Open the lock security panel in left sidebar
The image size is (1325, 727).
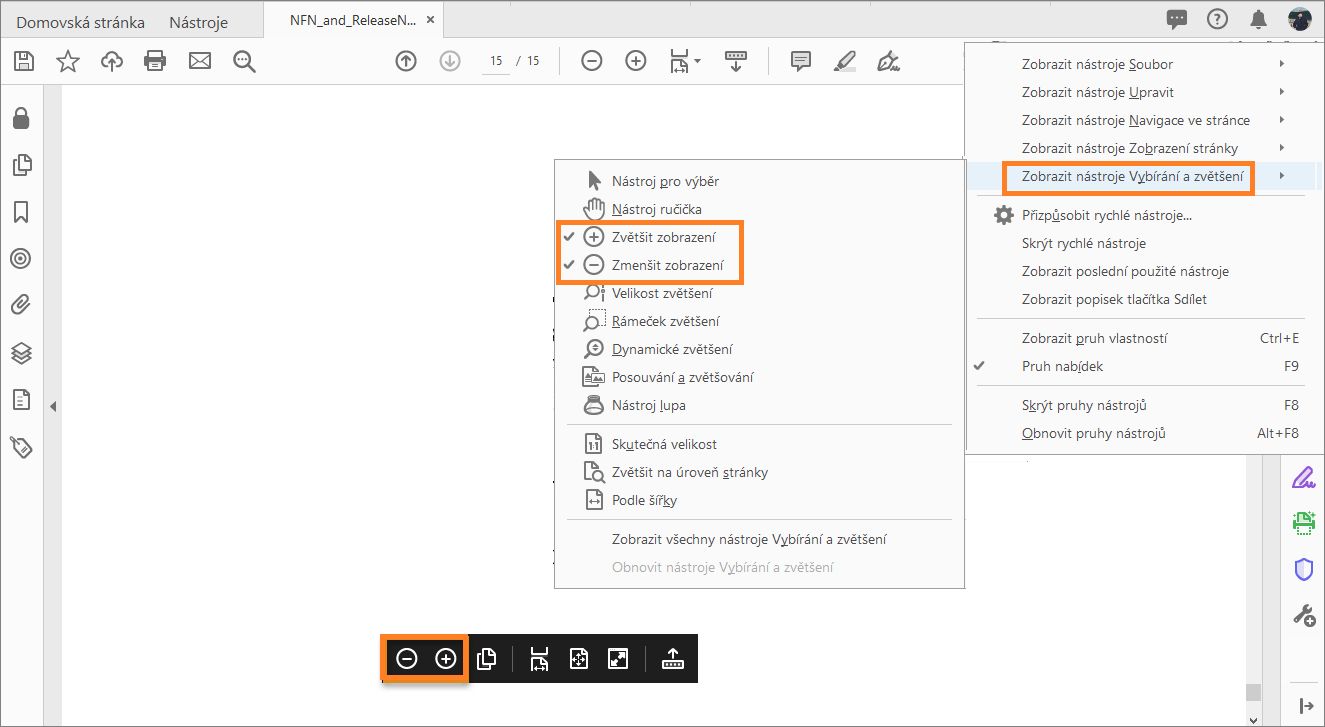tap(21, 119)
